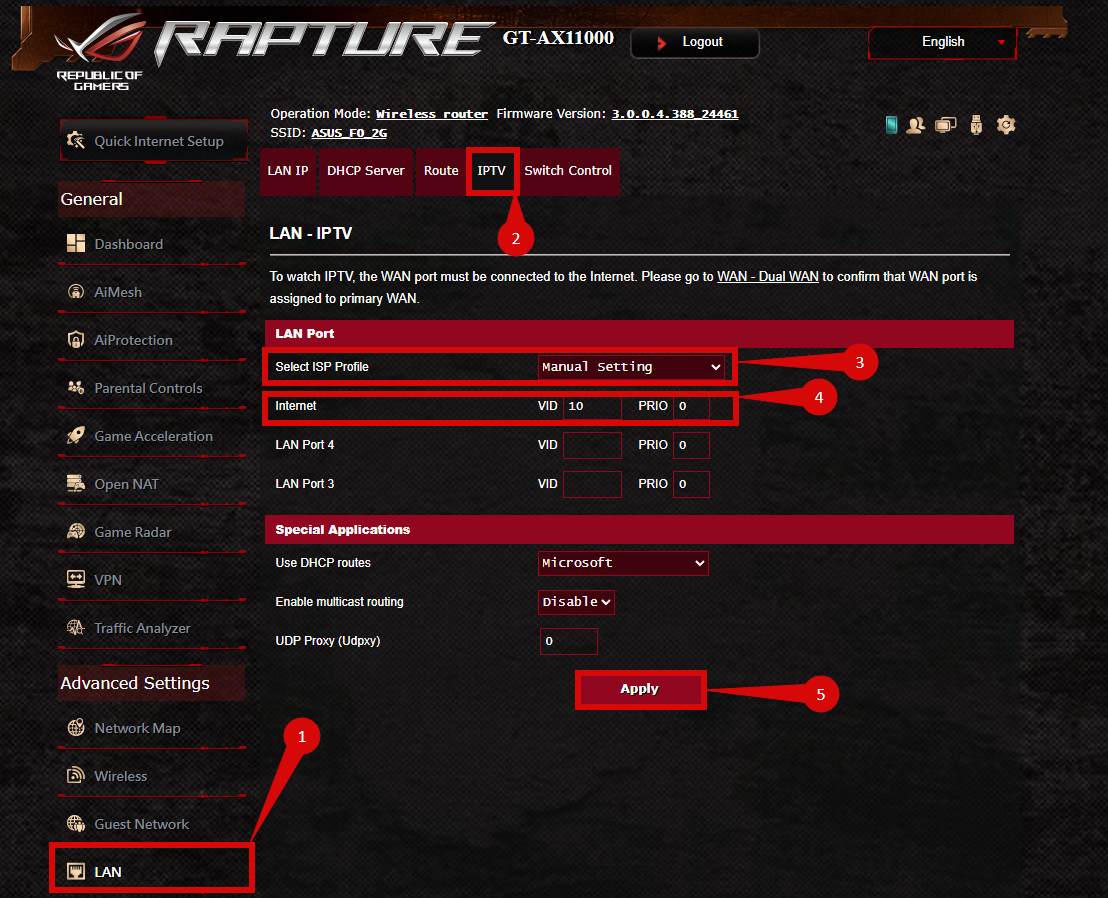The width and height of the screenshot is (1108, 898).
Task: Open the guest network users status icon
Action: point(915,125)
